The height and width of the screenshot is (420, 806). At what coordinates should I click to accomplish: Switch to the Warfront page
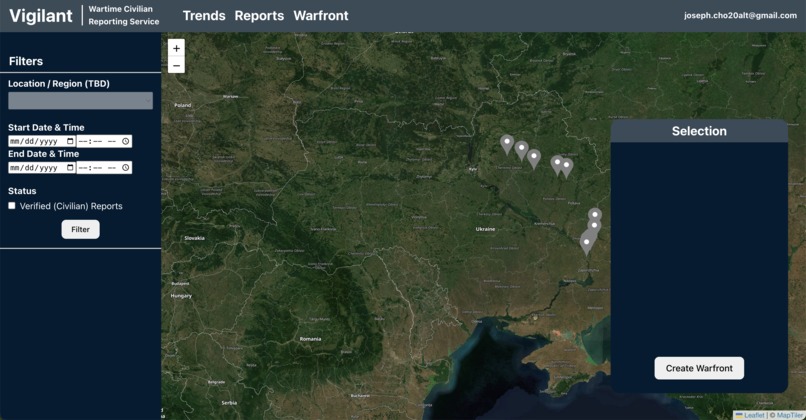tap(321, 16)
